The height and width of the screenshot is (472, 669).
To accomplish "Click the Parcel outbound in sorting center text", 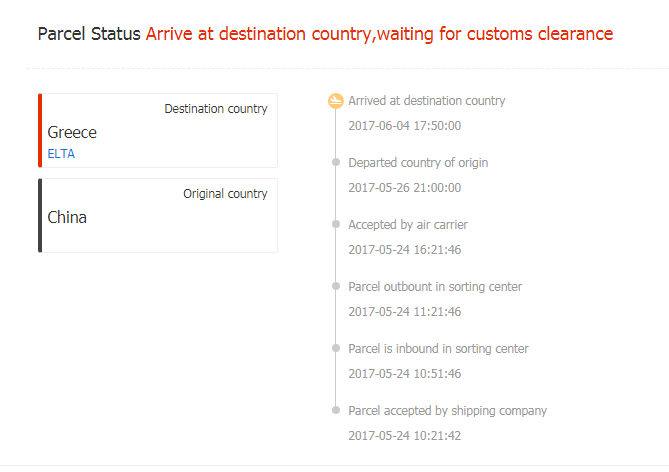I will click(x=435, y=287).
